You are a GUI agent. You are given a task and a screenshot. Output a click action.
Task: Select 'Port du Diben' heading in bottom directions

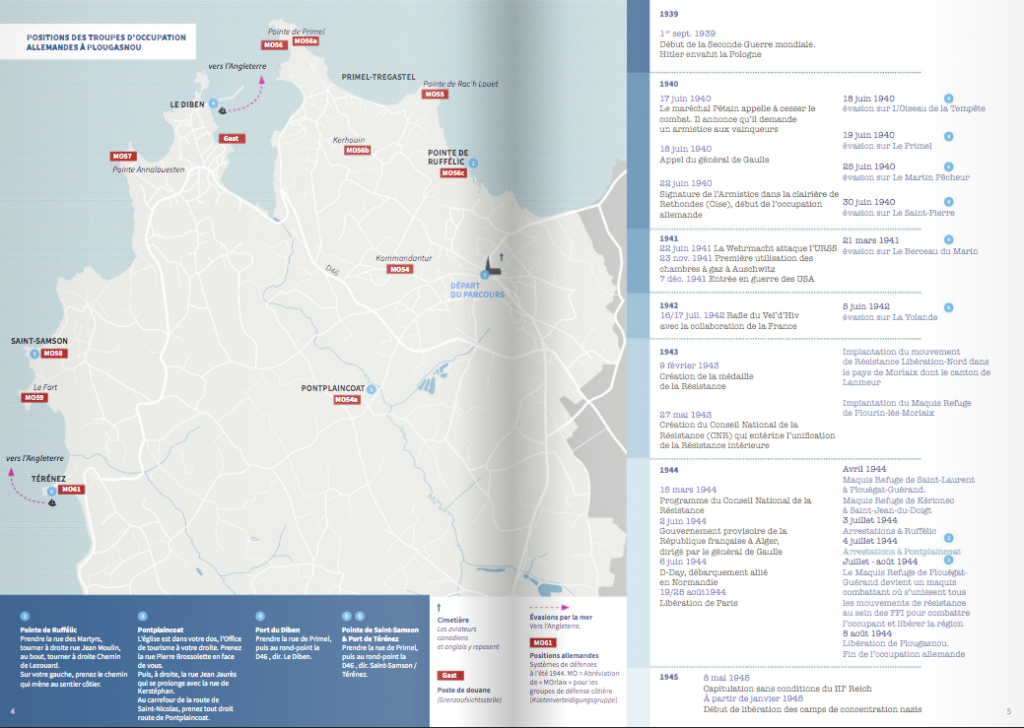tap(278, 630)
